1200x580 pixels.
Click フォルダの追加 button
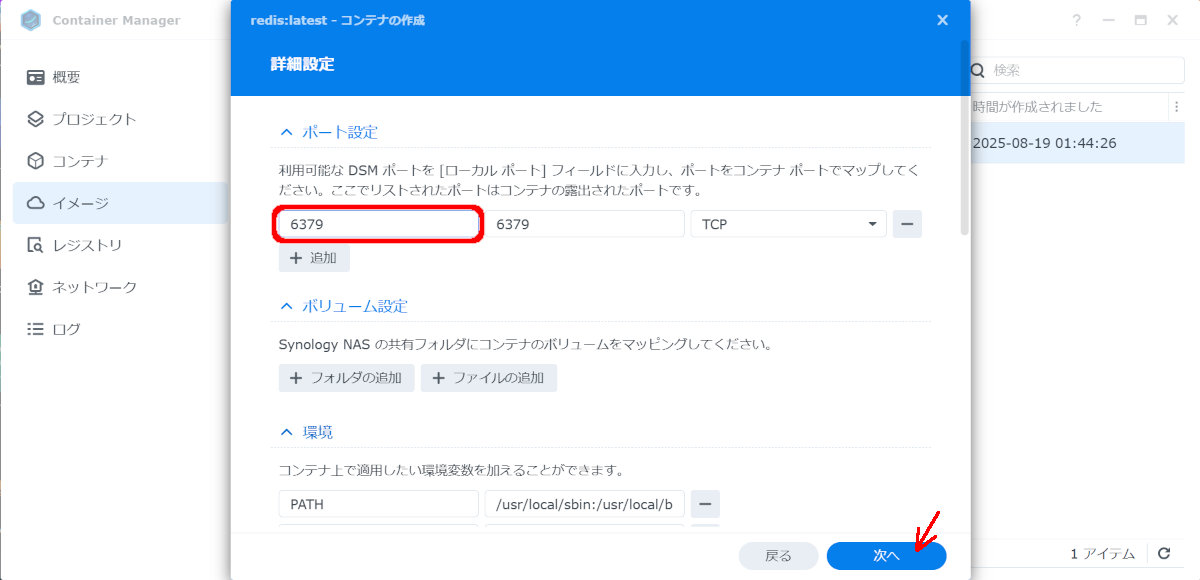pyautogui.click(x=346, y=378)
